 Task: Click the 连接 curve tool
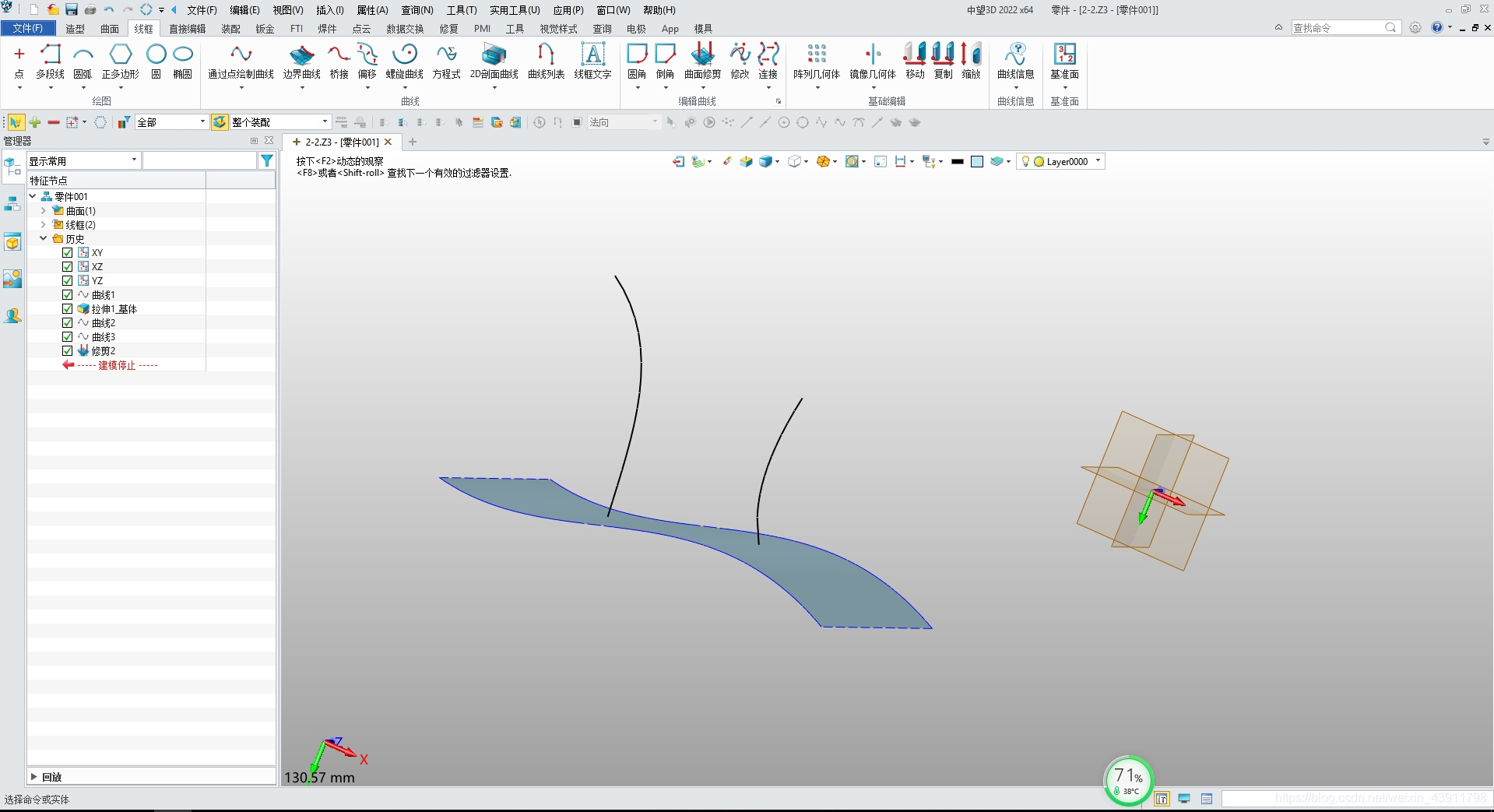point(768,61)
